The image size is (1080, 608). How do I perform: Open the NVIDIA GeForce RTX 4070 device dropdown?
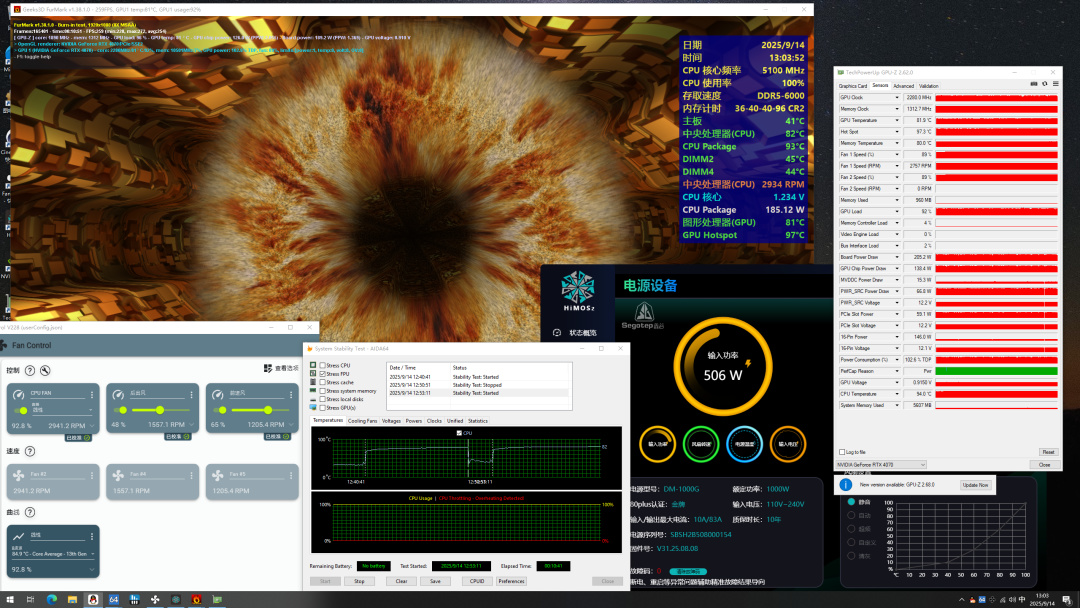pyautogui.click(x=882, y=465)
